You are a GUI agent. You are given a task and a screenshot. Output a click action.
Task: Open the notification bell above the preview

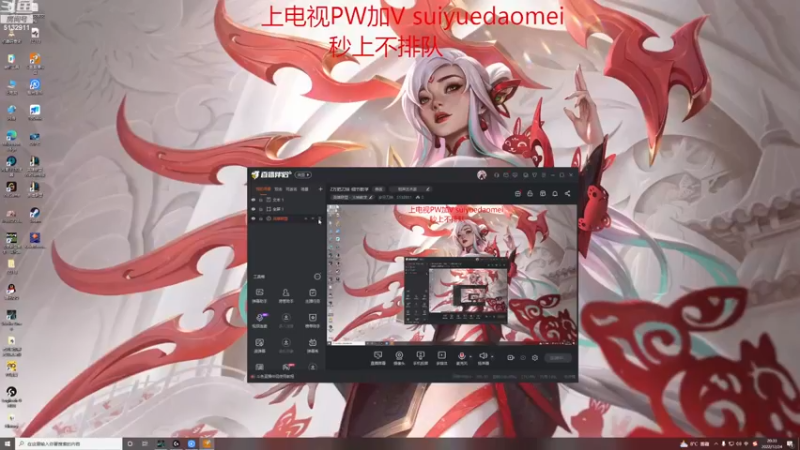(x=555, y=193)
